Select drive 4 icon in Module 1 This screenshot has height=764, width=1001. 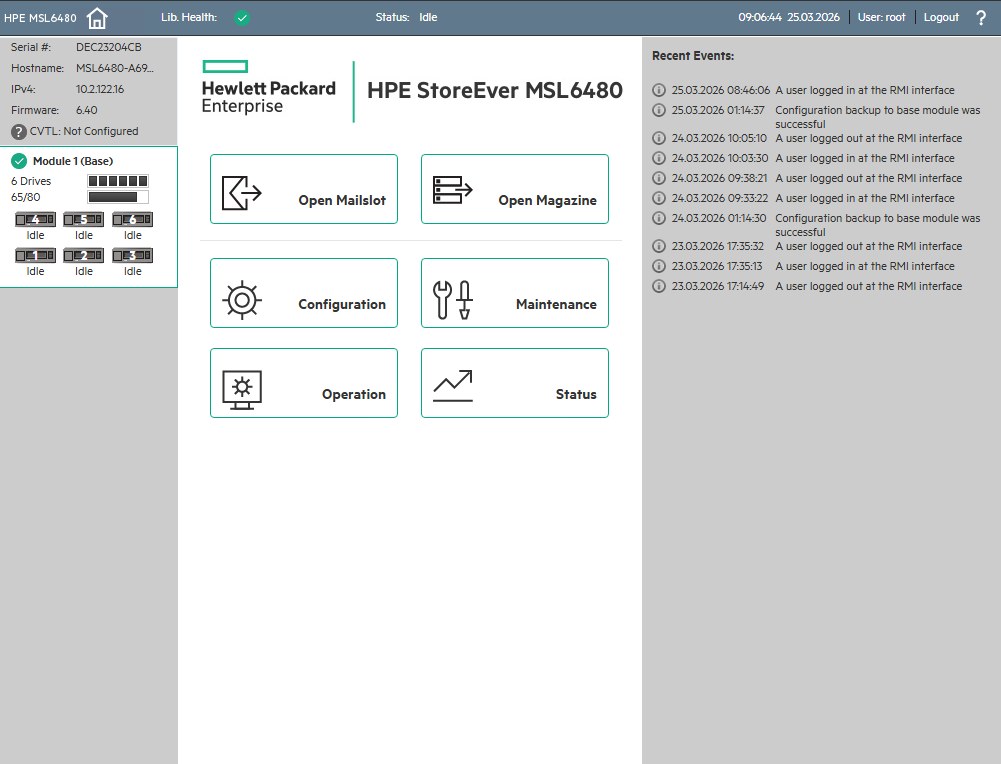[35, 219]
